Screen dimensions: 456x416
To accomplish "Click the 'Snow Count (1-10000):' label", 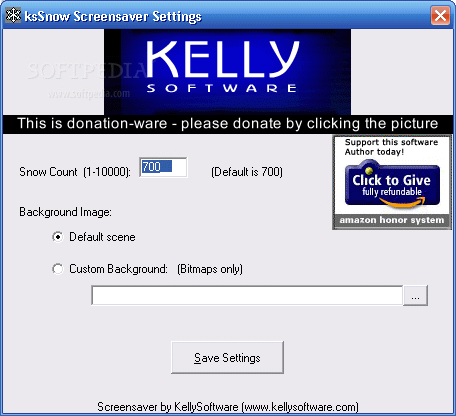I will point(75,172).
